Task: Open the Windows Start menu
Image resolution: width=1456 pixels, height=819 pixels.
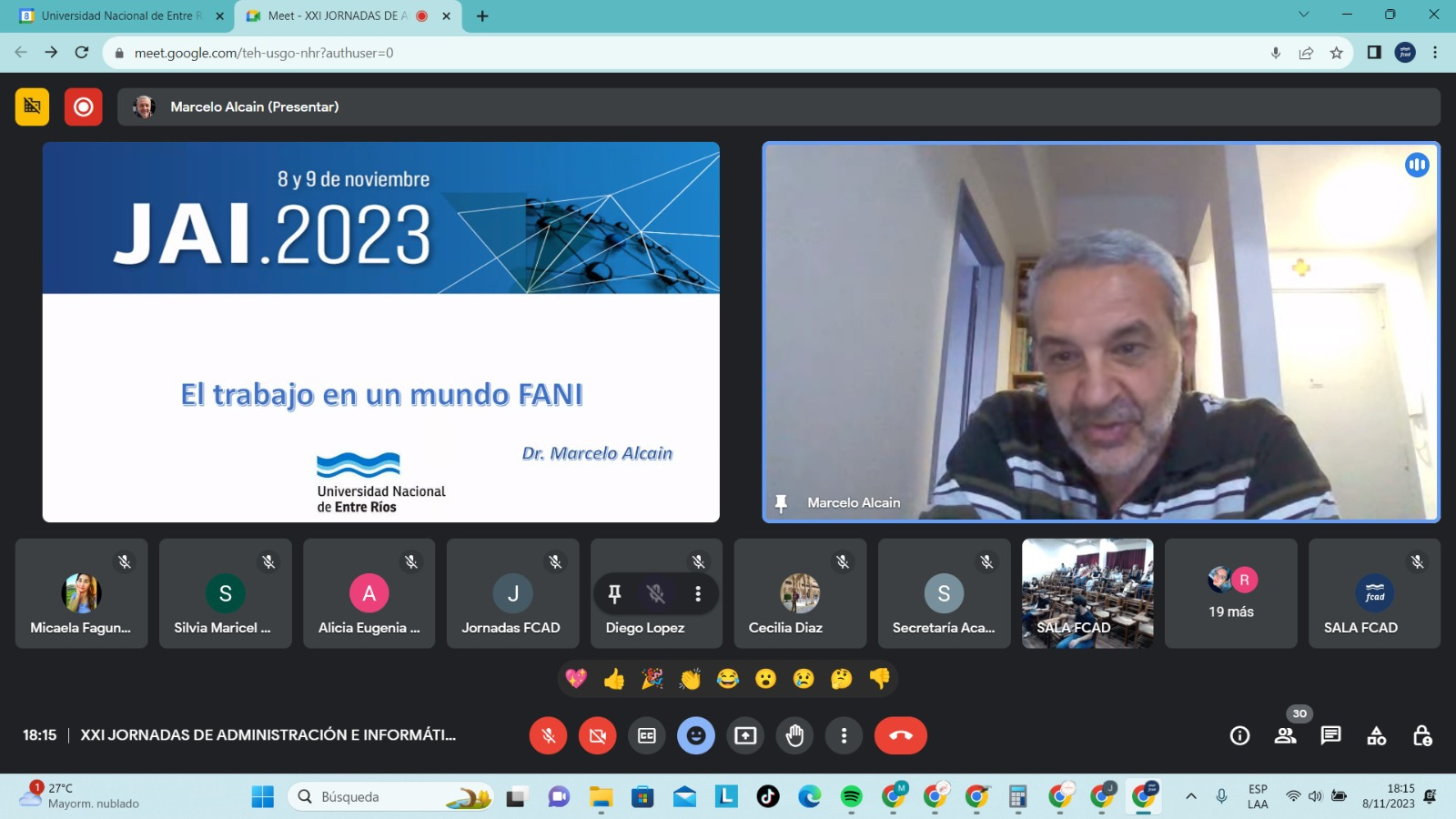Action: pos(262,797)
